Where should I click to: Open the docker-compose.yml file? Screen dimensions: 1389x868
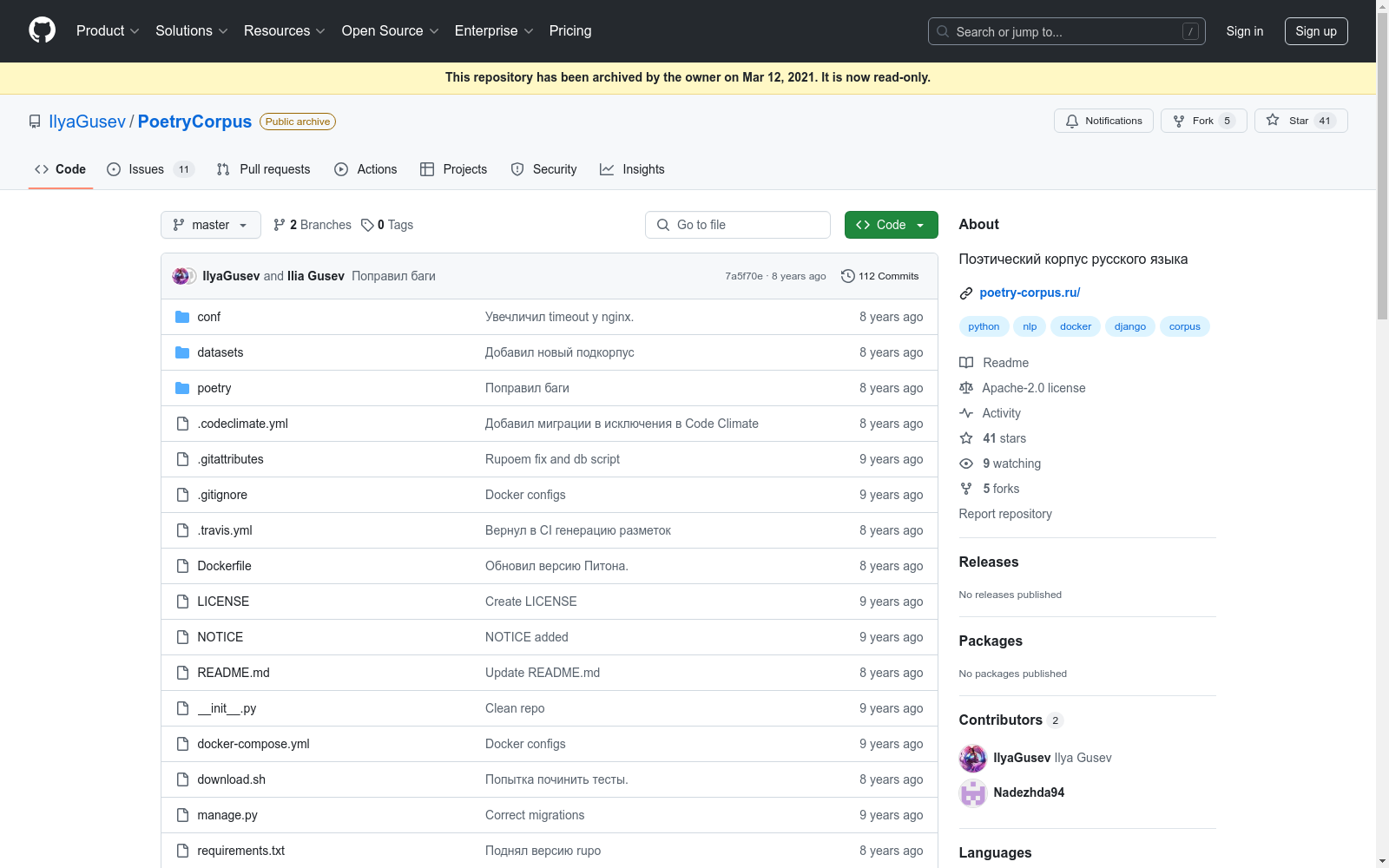253,744
